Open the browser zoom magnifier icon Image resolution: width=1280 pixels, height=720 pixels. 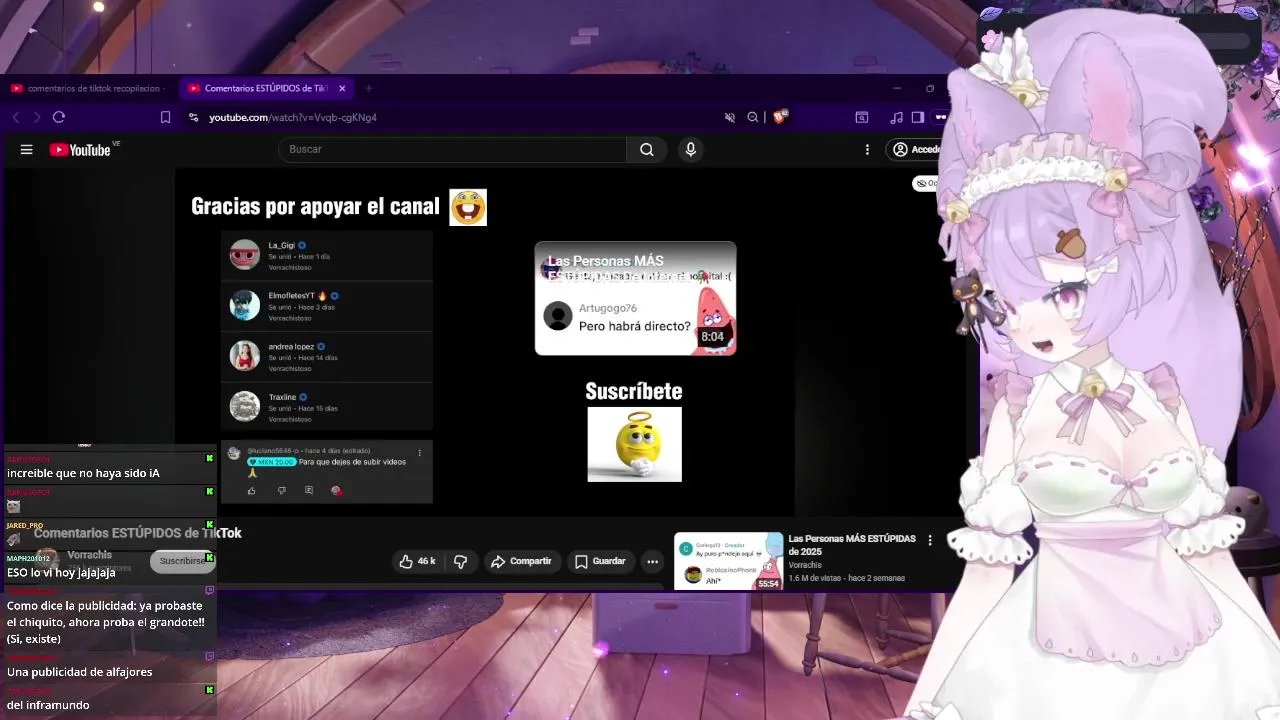click(x=753, y=117)
